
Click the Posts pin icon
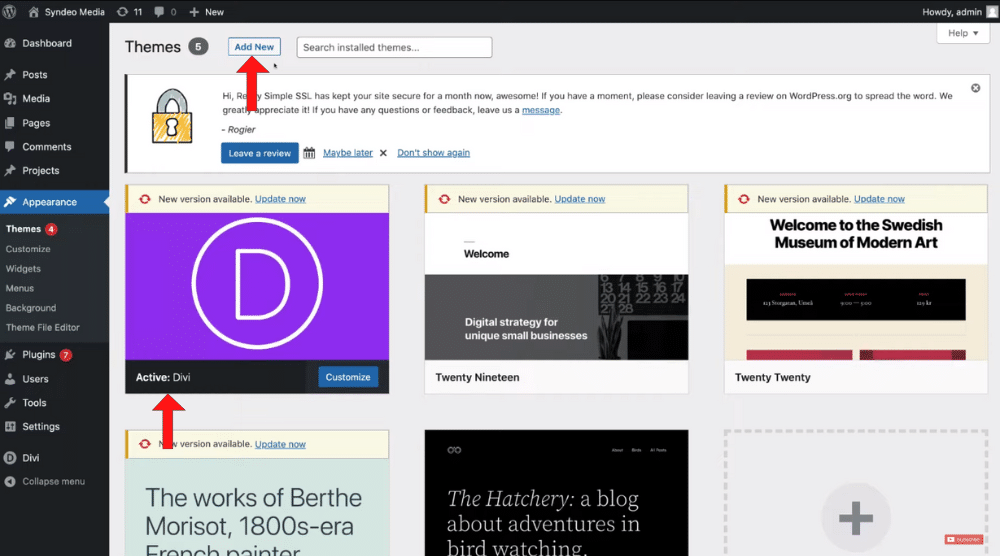click(10, 75)
